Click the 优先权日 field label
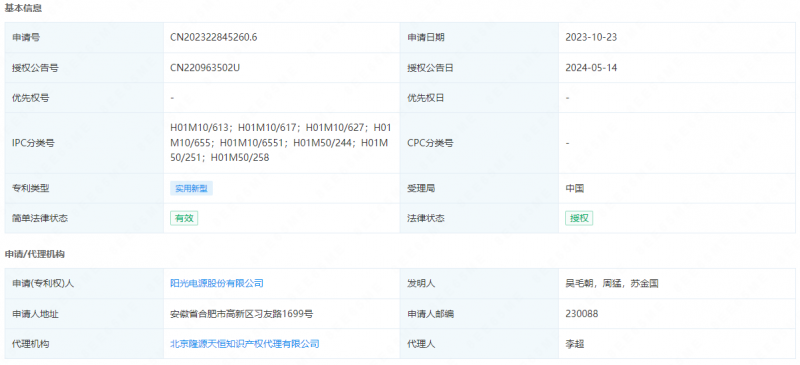800x365 pixels. point(426,98)
